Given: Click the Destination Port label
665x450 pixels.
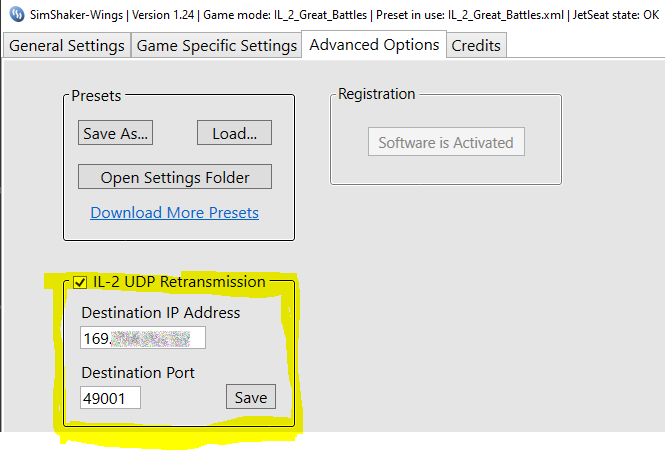Looking at the screenshot, I should (x=138, y=372).
